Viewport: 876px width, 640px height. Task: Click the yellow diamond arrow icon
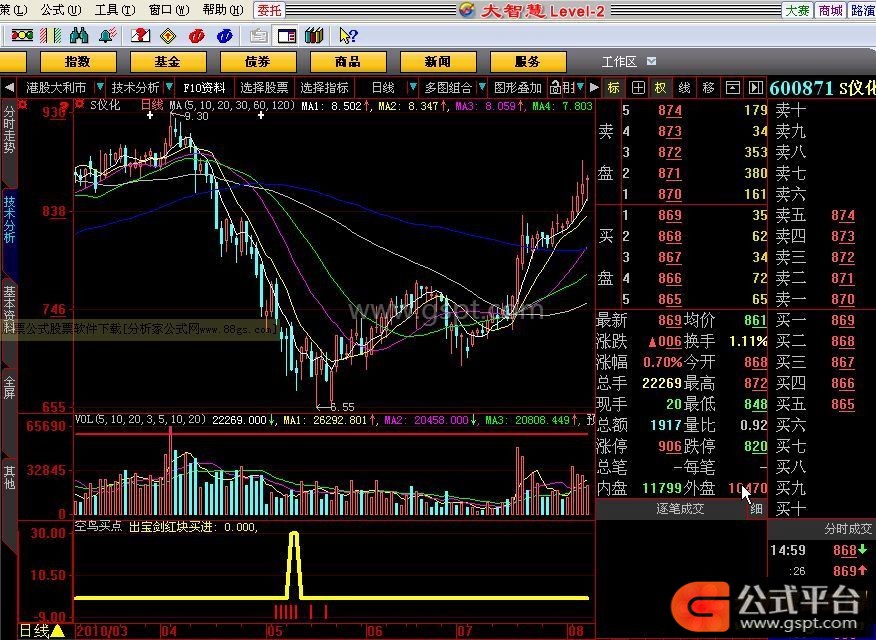coord(168,36)
